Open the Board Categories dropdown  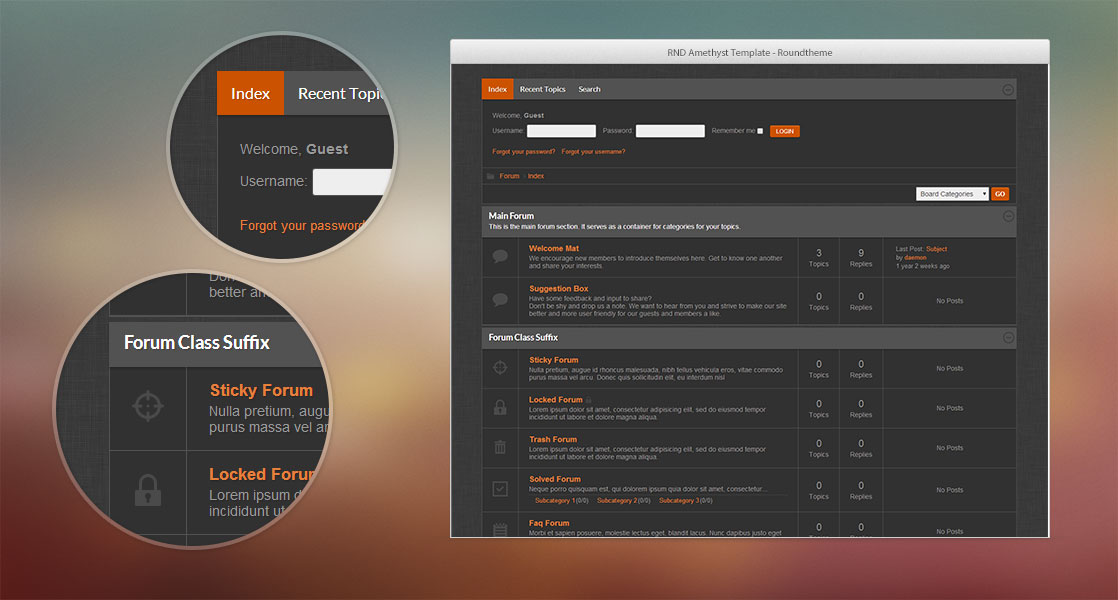(x=952, y=194)
